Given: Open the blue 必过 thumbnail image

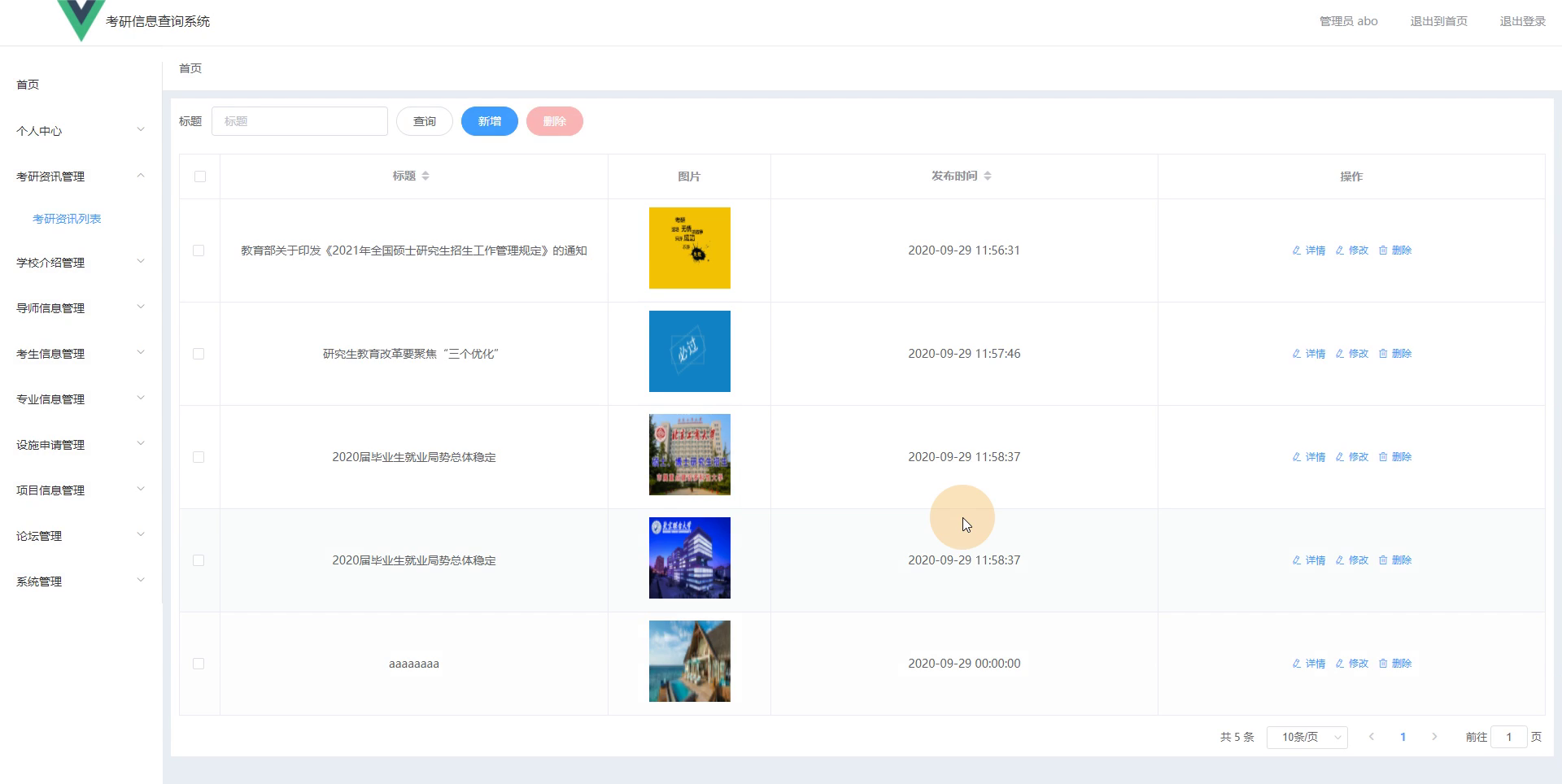Looking at the screenshot, I should [690, 351].
